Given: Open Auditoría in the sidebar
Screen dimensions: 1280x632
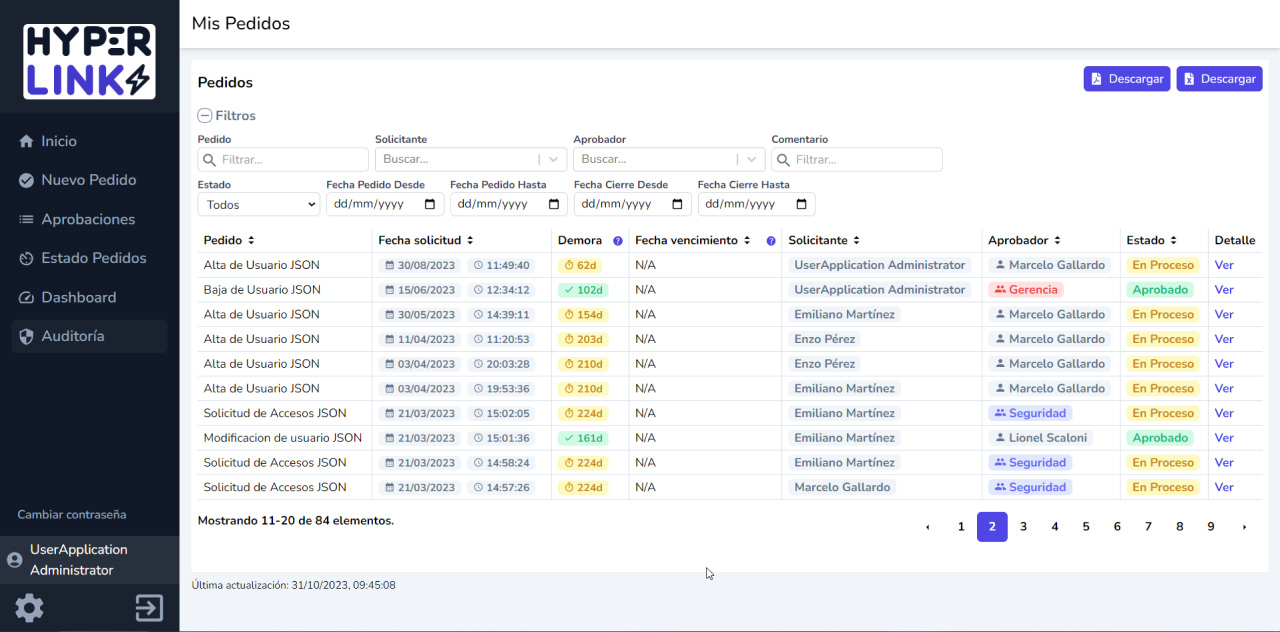Looking at the screenshot, I should click(x=72, y=336).
